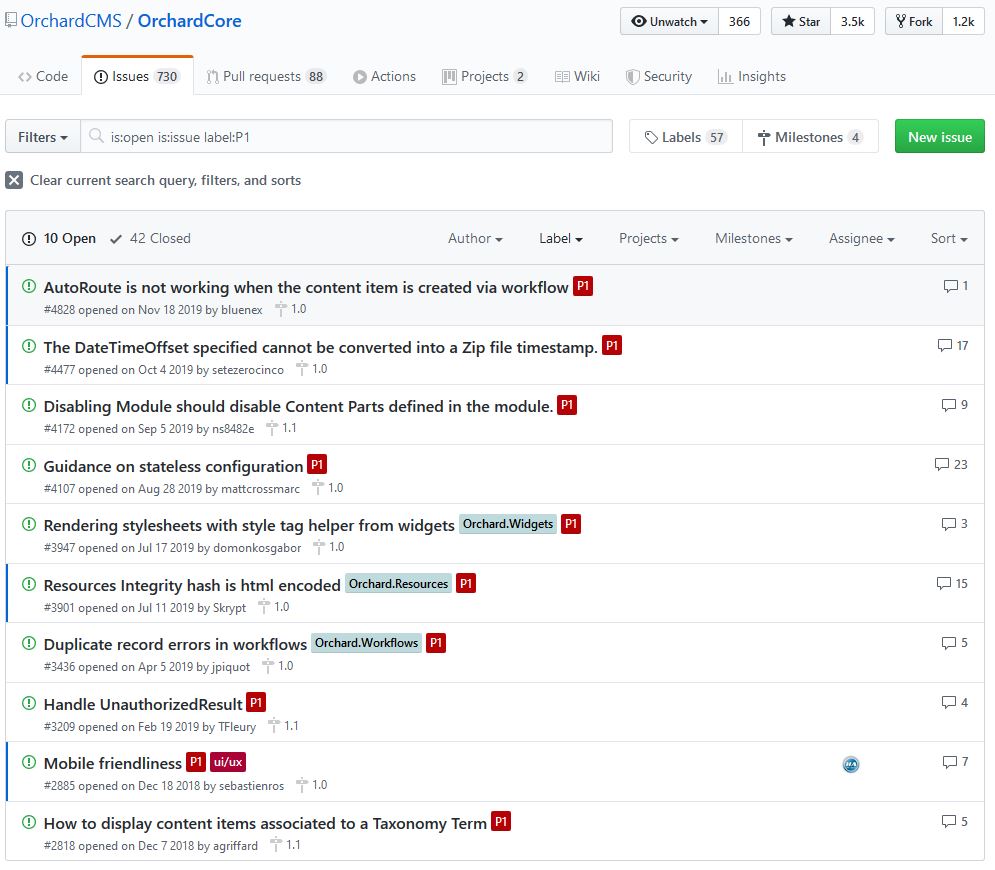Click the repository book icon beside OrchardCMS

click(11, 20)
